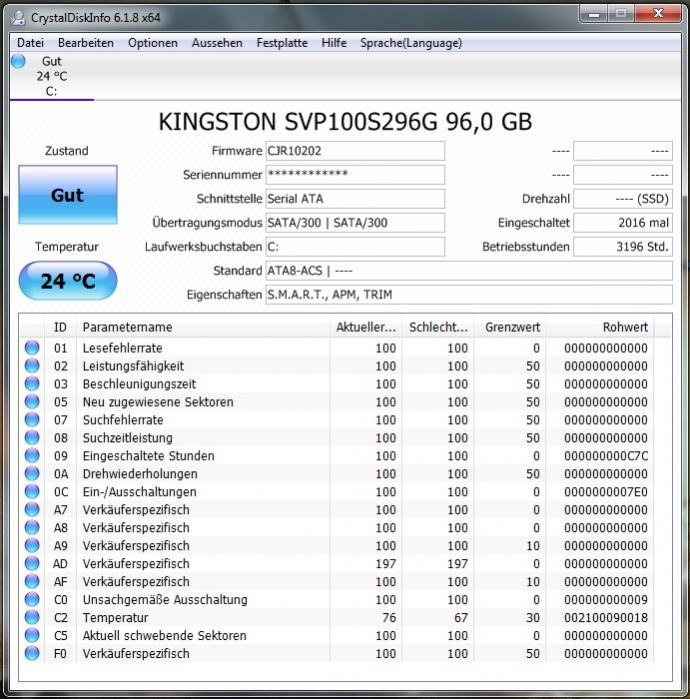
Task: Select the C: drive status orb
Action: pos(18,61)
